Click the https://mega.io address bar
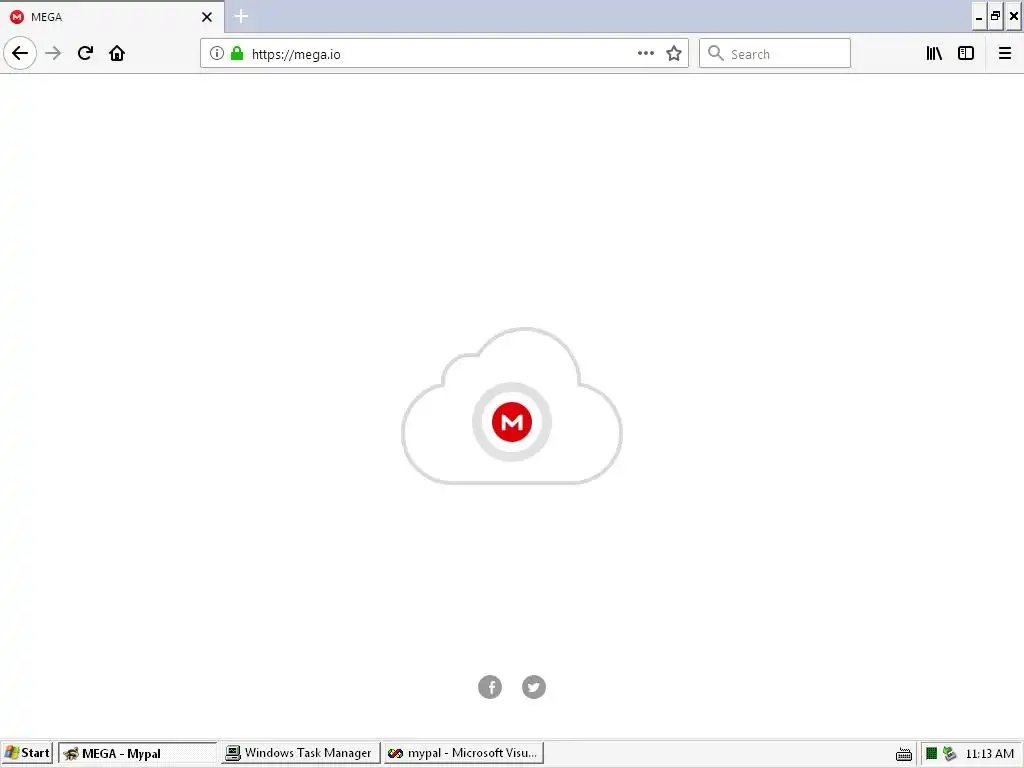This screenshot has height=768, width=1024. click(x=444, y=54)
